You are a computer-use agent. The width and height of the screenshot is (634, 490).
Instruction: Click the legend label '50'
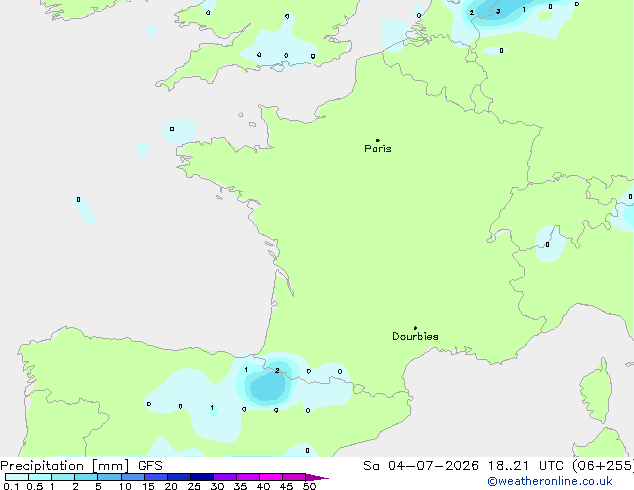309,486
